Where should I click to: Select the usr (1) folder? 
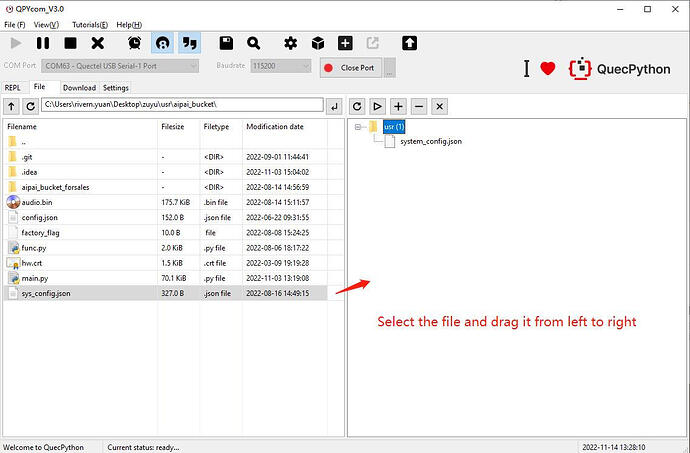pyautogui.click(x=394, y=127)
